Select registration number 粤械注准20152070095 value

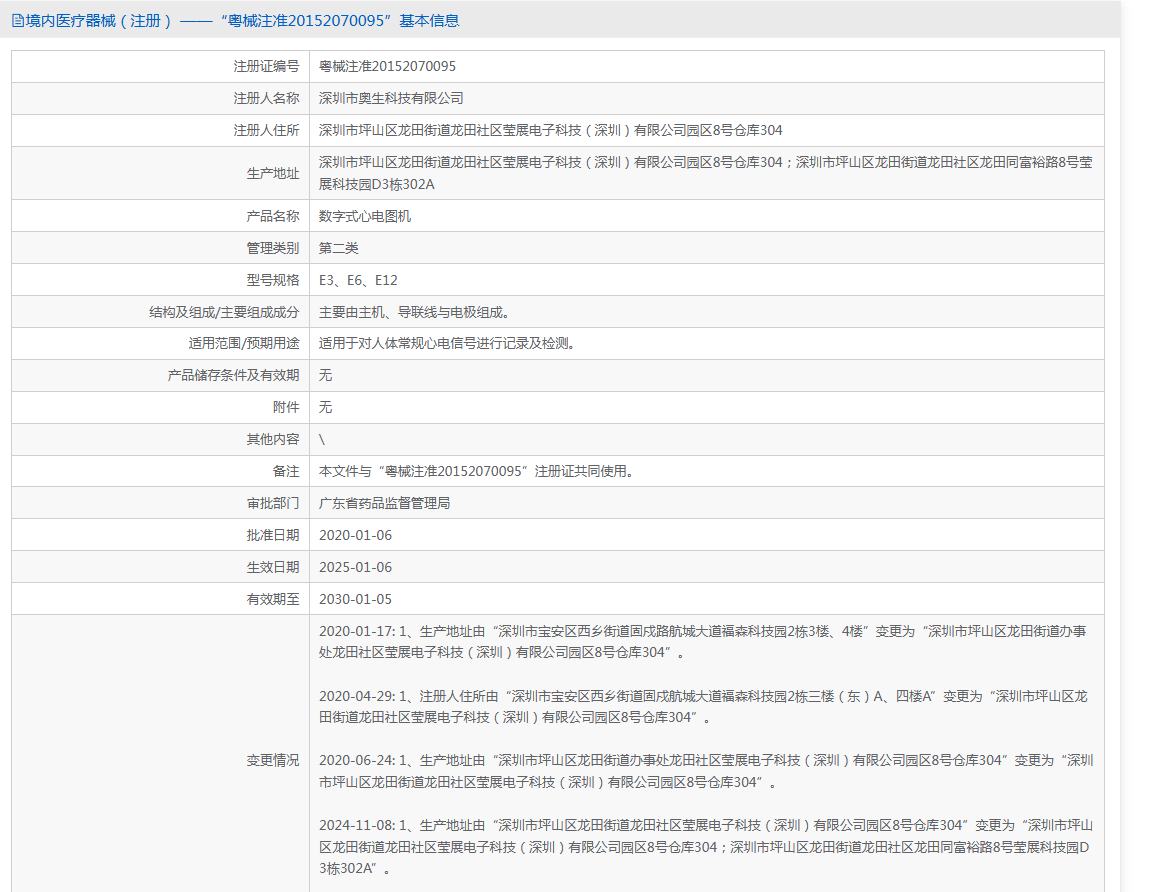click(387, 67)
